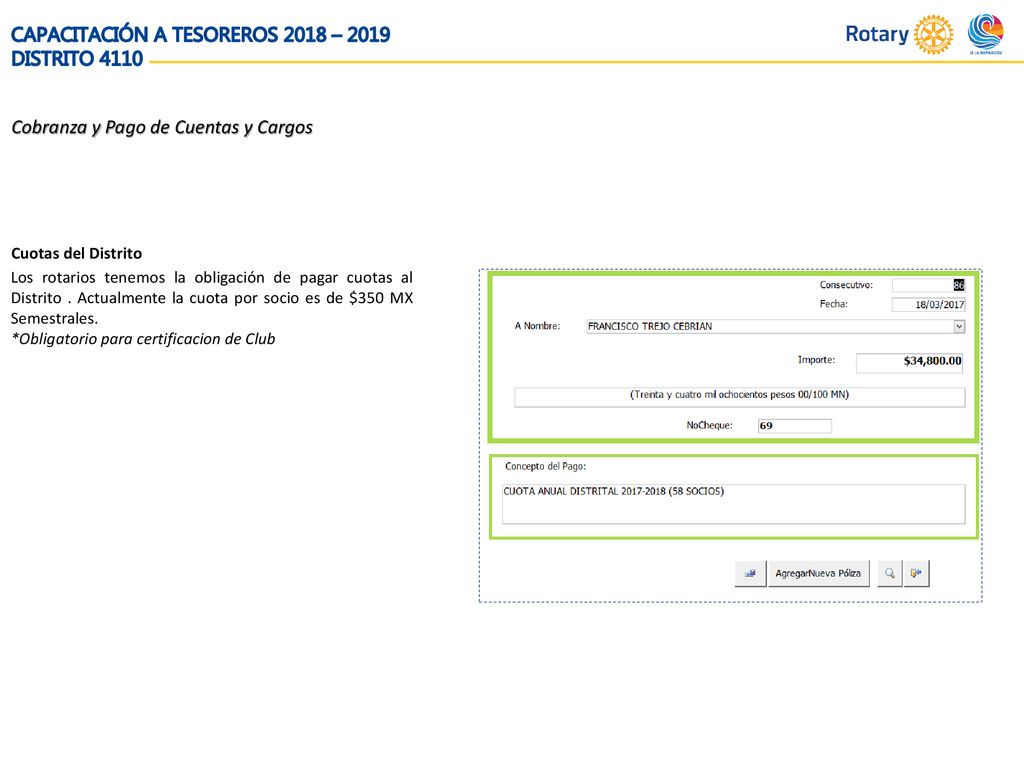Click the AgregarNueva Póliza button

coord(818,573)
